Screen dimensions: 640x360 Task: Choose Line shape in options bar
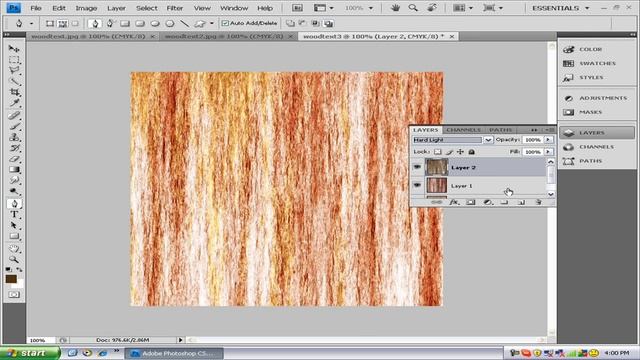click(x=184, y=24)
